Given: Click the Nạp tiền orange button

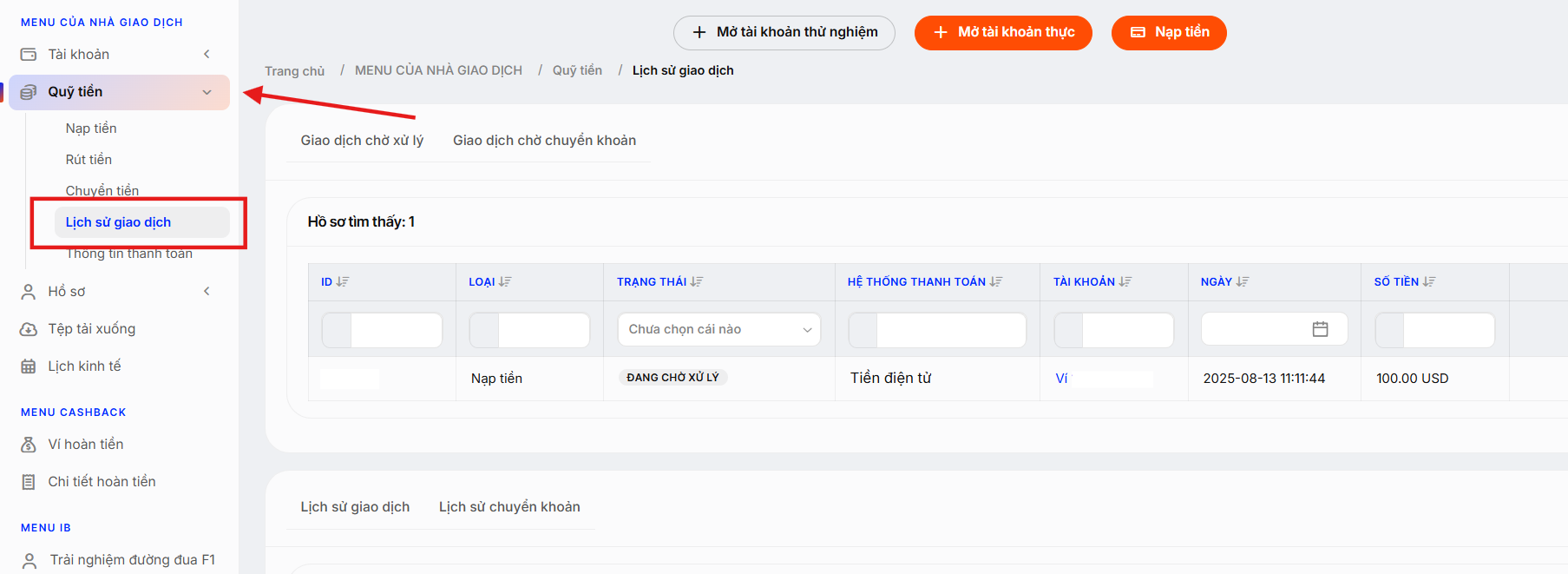Looking at the screenshot, I should (1169, 33).
